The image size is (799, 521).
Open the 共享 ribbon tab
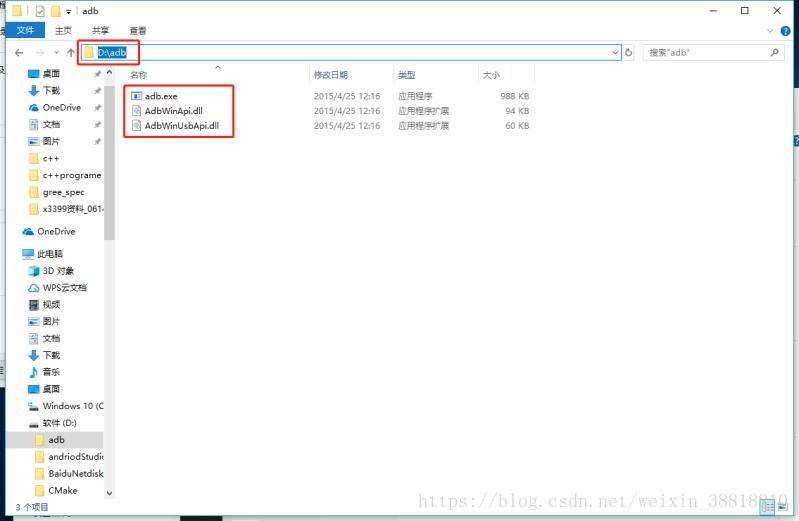pos(100,31)
